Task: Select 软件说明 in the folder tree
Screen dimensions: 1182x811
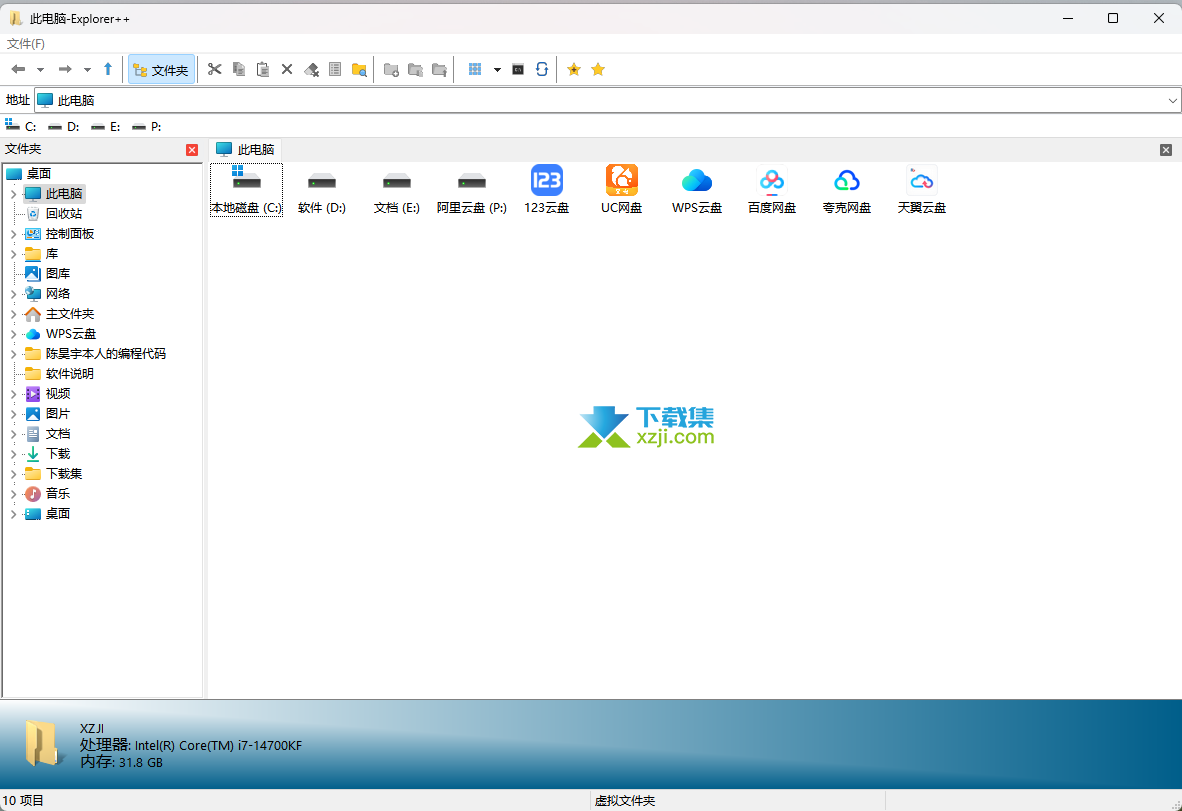Action: click(x=69, y=373)
